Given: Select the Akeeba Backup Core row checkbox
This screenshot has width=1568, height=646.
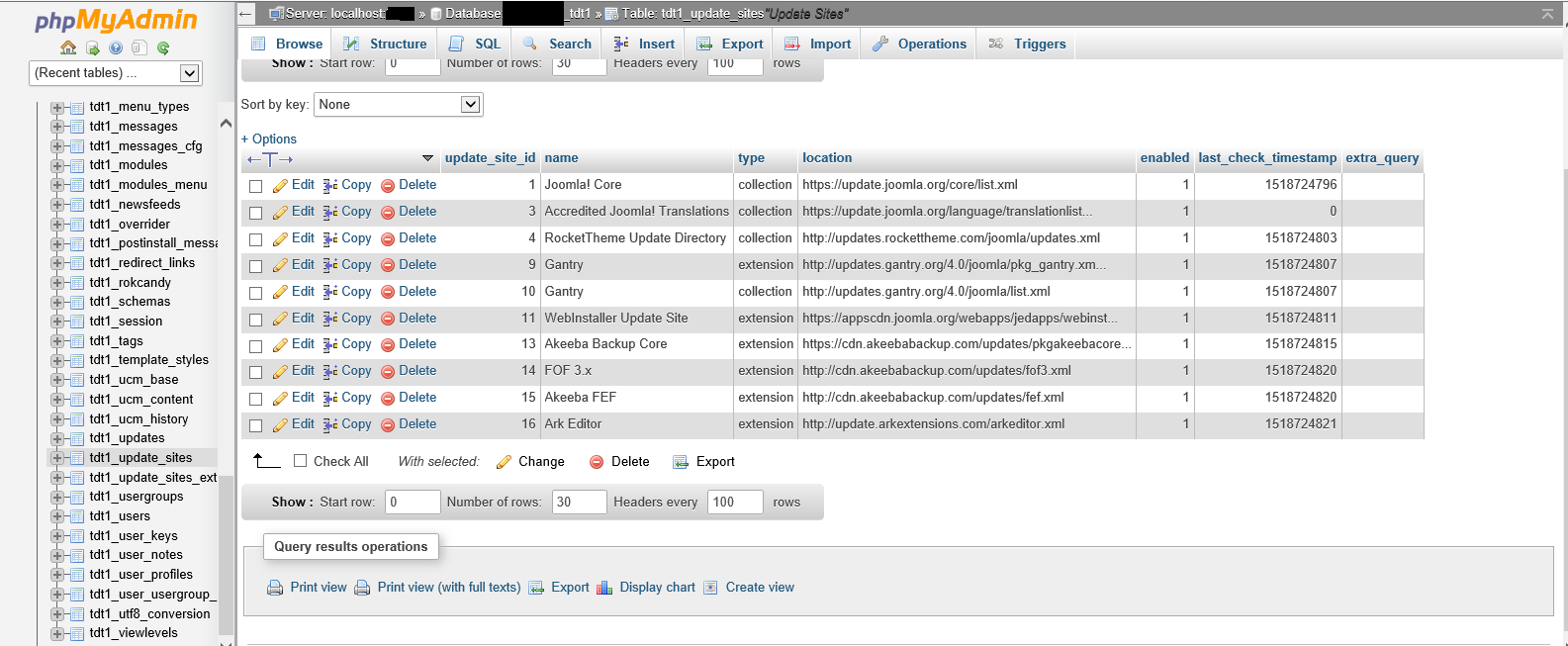Looking at the screenshot, I should (x=255, y=346).
